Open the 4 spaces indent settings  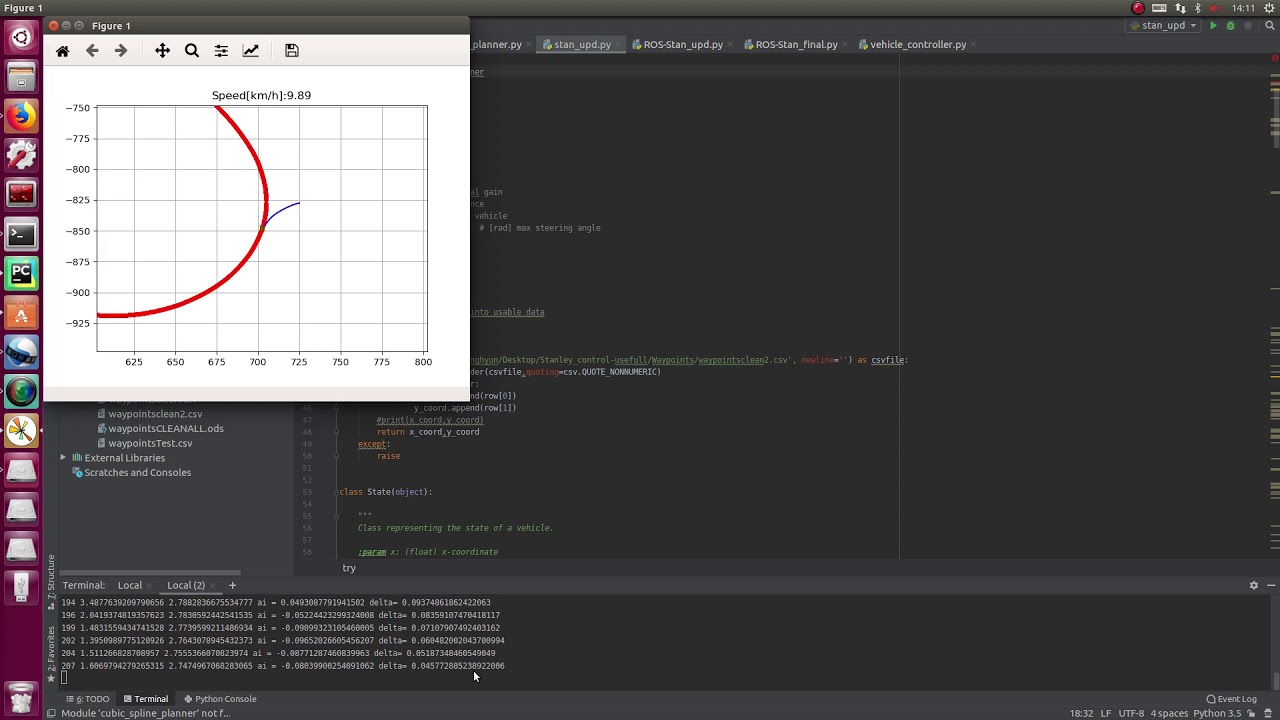1168,713
